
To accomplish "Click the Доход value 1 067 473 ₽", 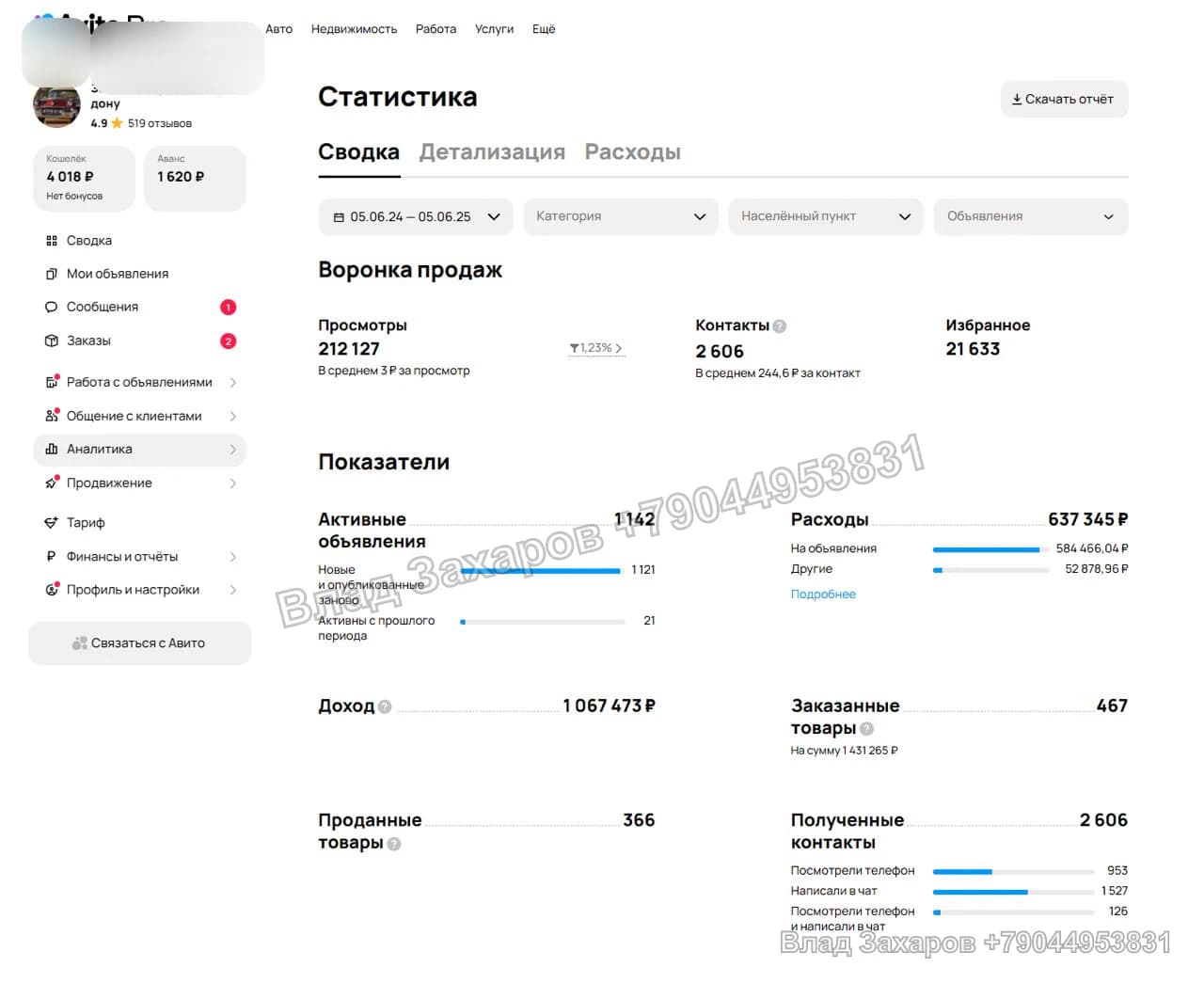I will (609, 706).
